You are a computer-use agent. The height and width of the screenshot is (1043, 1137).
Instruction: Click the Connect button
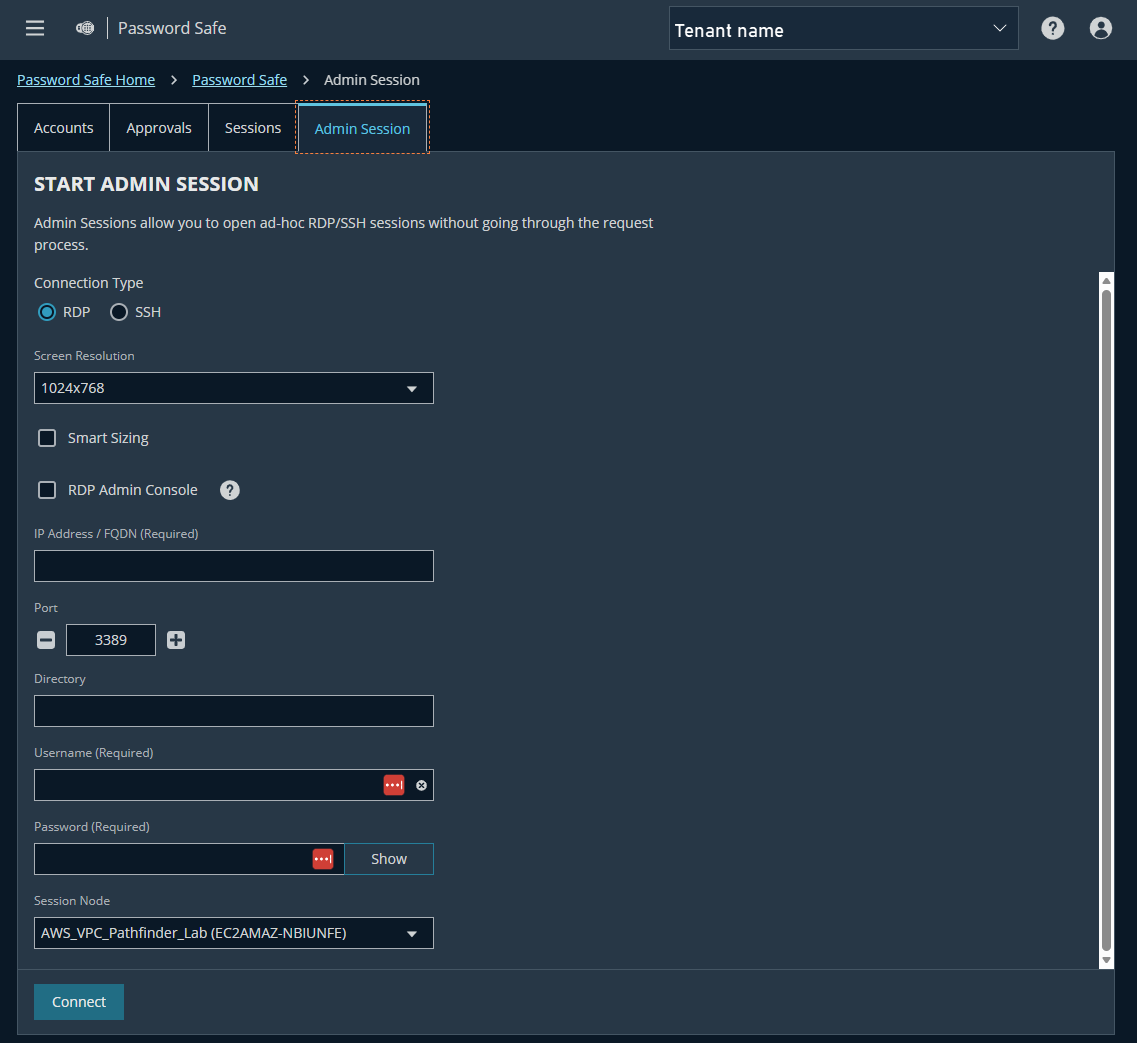(x=78, y=1000)
